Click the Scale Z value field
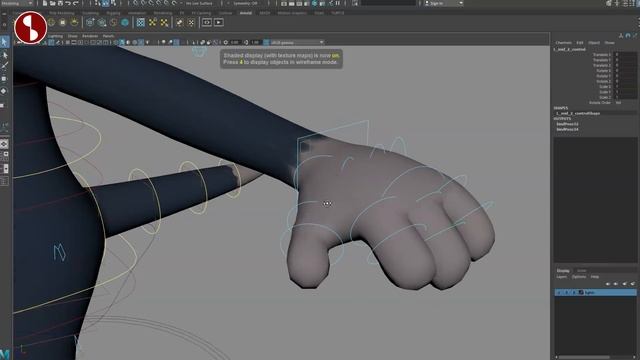 click(x=626, y=97)
